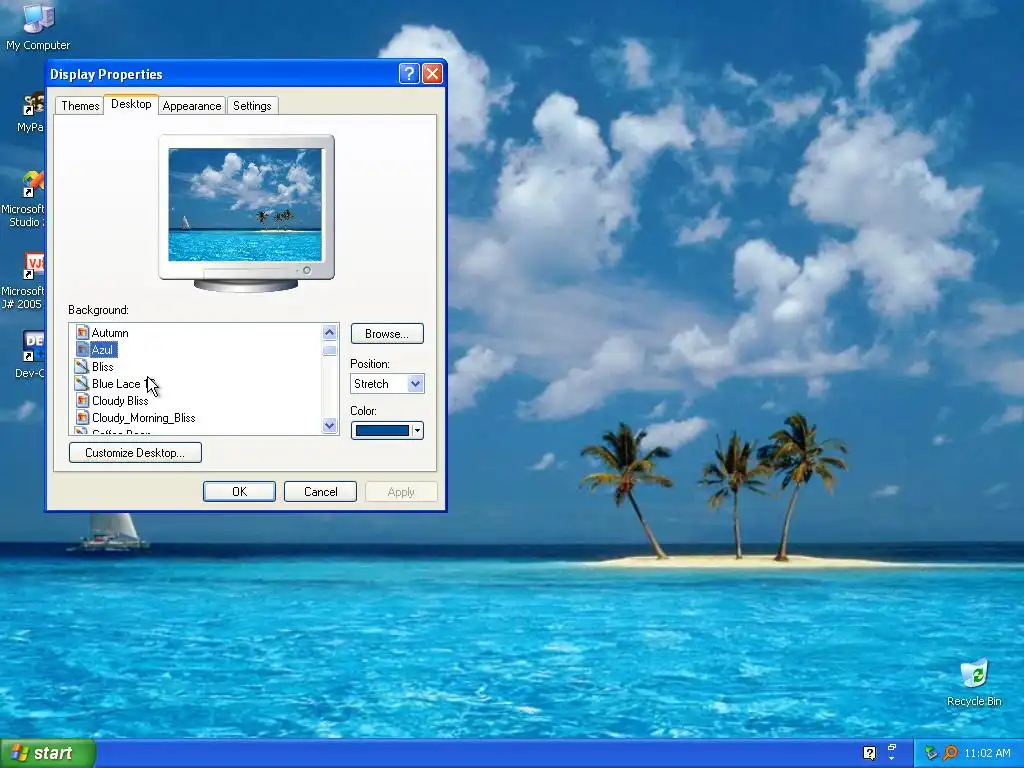Switch to the Themes tab
Image resolution: width=1024 pixels, height=768 pixels.
80,106
